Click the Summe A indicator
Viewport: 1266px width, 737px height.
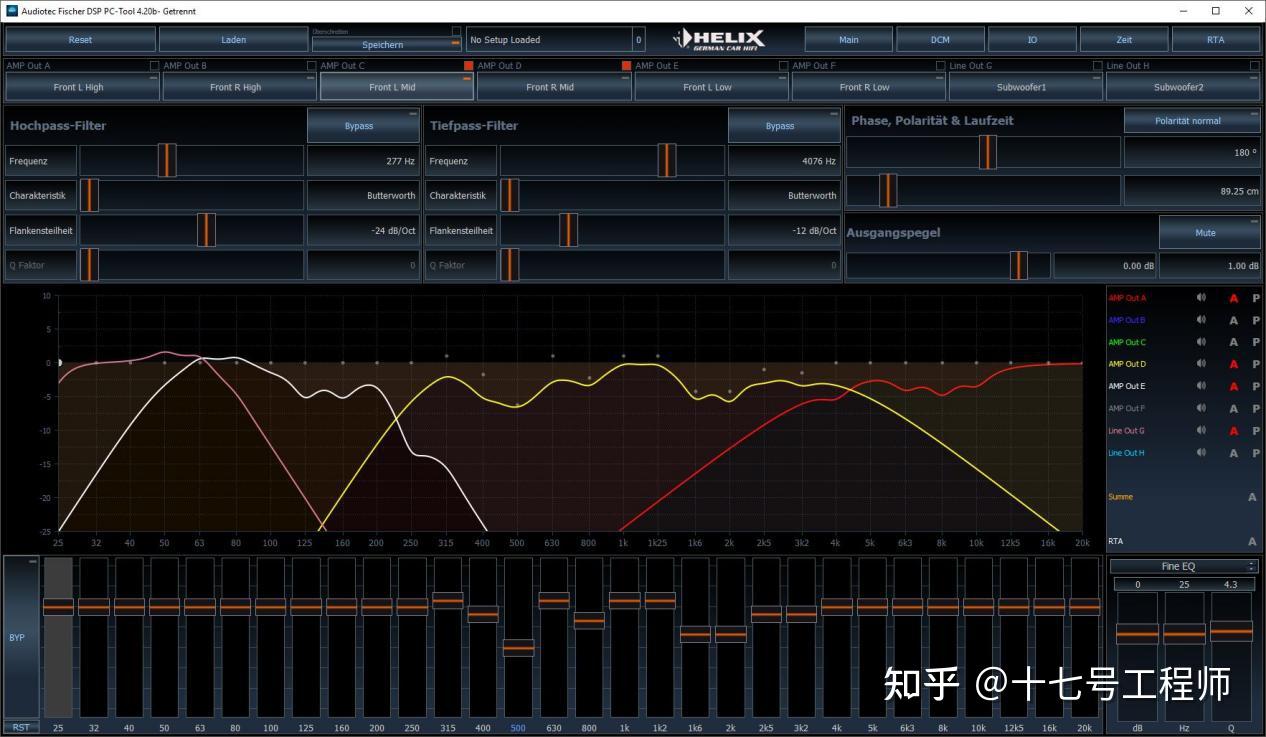coord(1252,496)
